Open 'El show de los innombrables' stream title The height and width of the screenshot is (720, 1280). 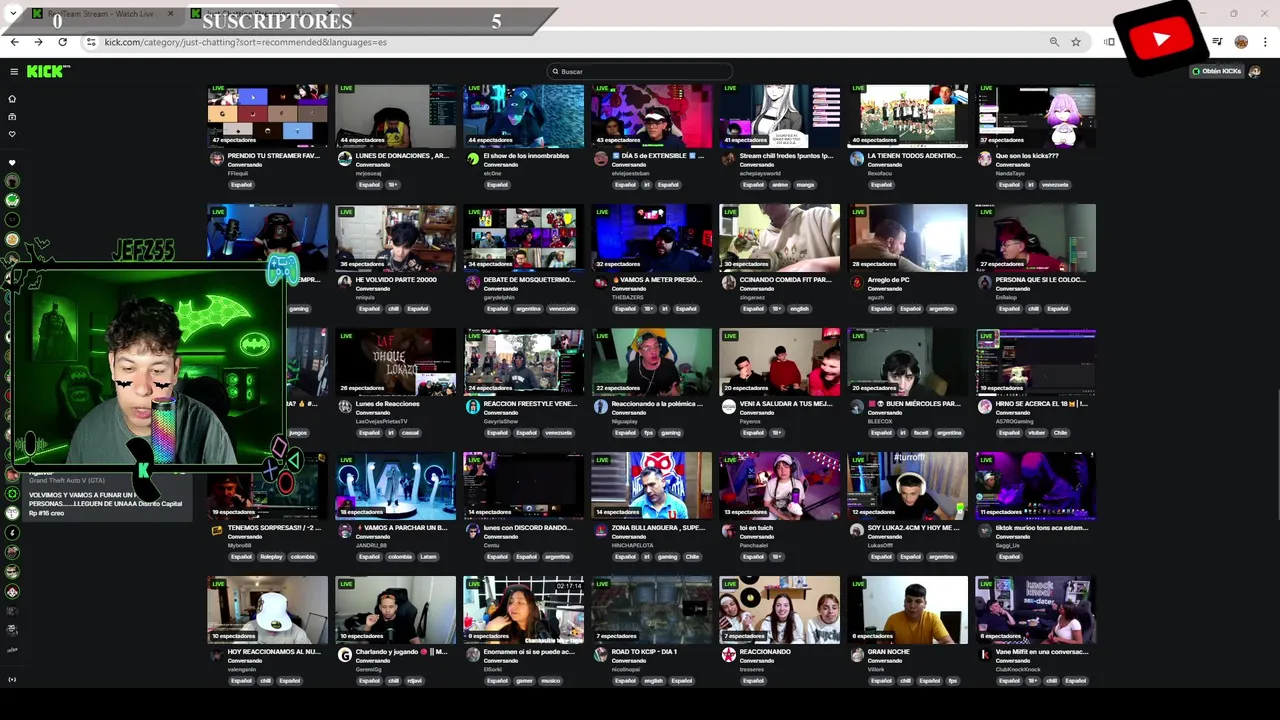[x=526, y=156]
